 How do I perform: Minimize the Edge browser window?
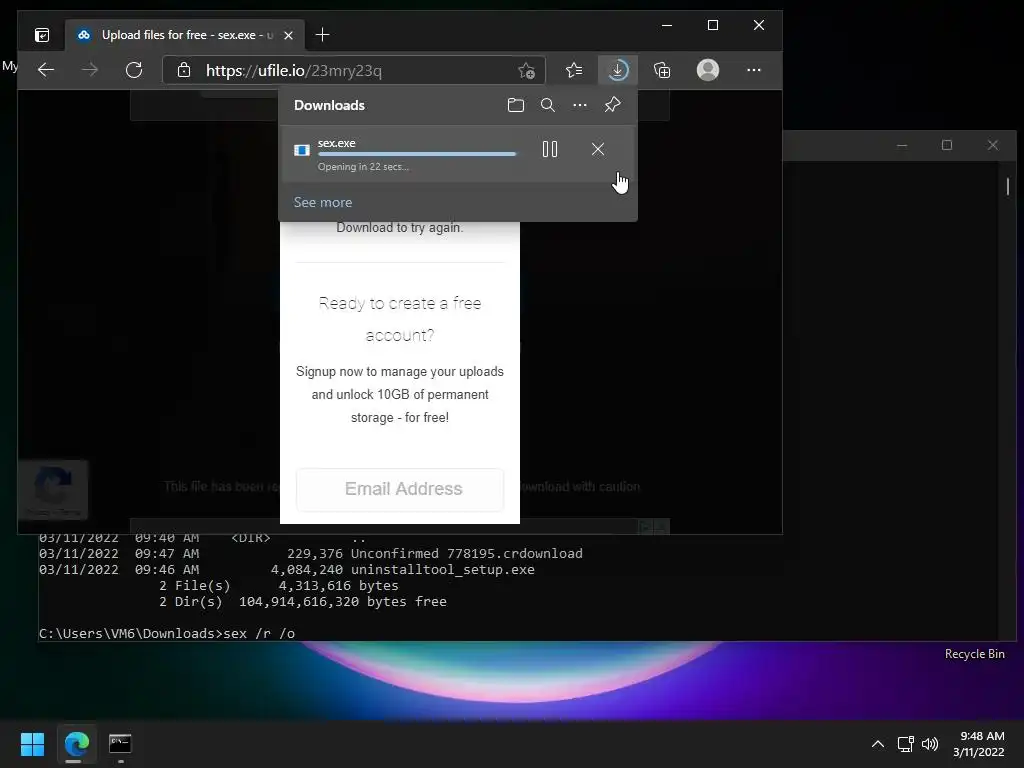(667, 25)
